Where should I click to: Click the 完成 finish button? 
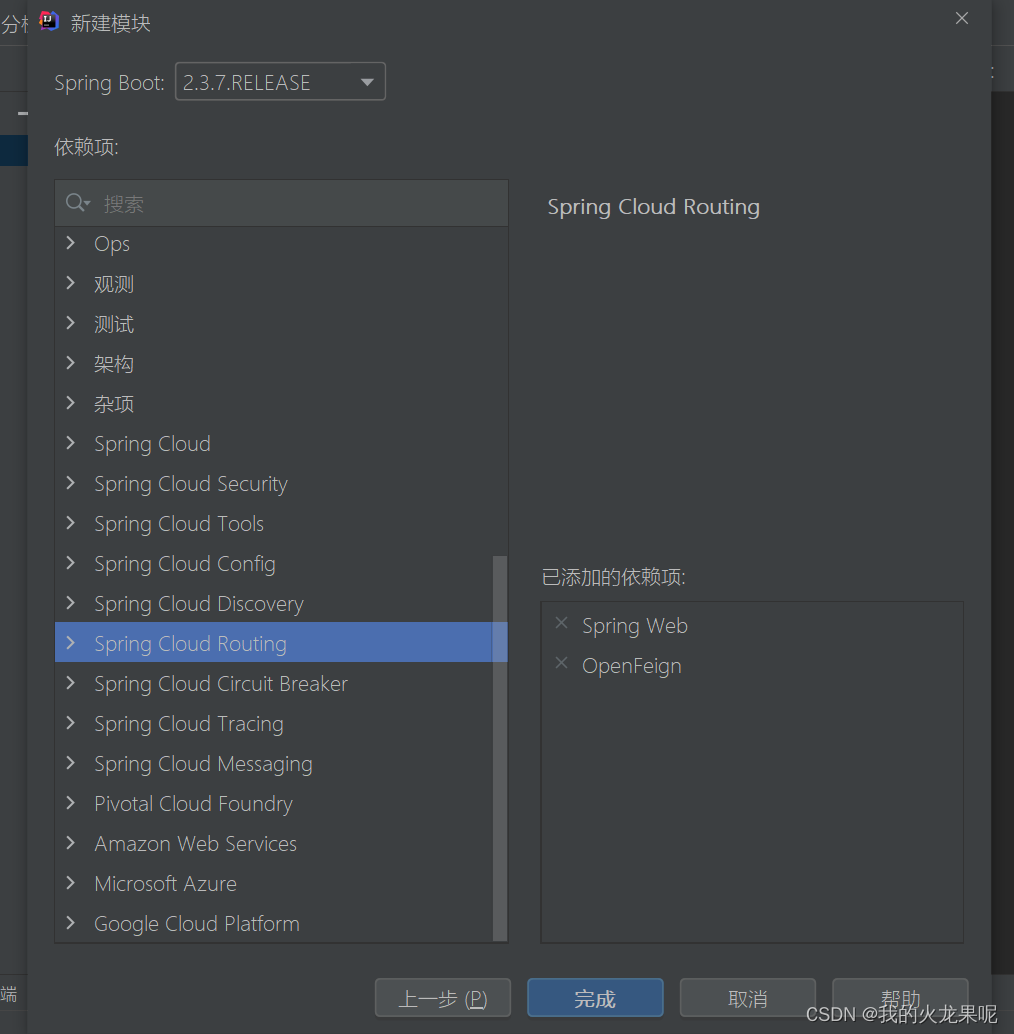pos(595,998)
